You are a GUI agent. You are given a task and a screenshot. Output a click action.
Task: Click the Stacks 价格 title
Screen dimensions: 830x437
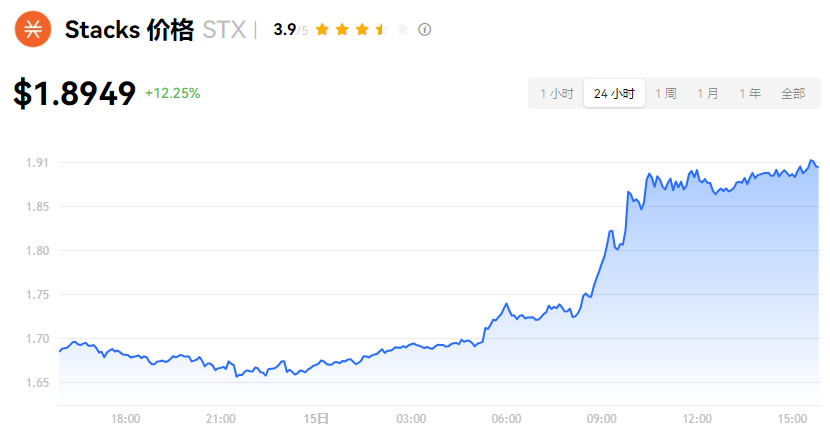click(x=128, y=30)
